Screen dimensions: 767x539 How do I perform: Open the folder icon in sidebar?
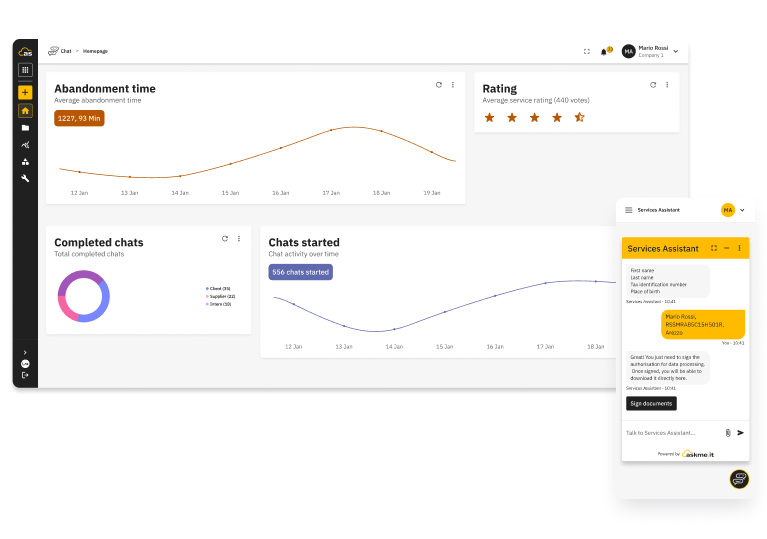click(25, 128)
